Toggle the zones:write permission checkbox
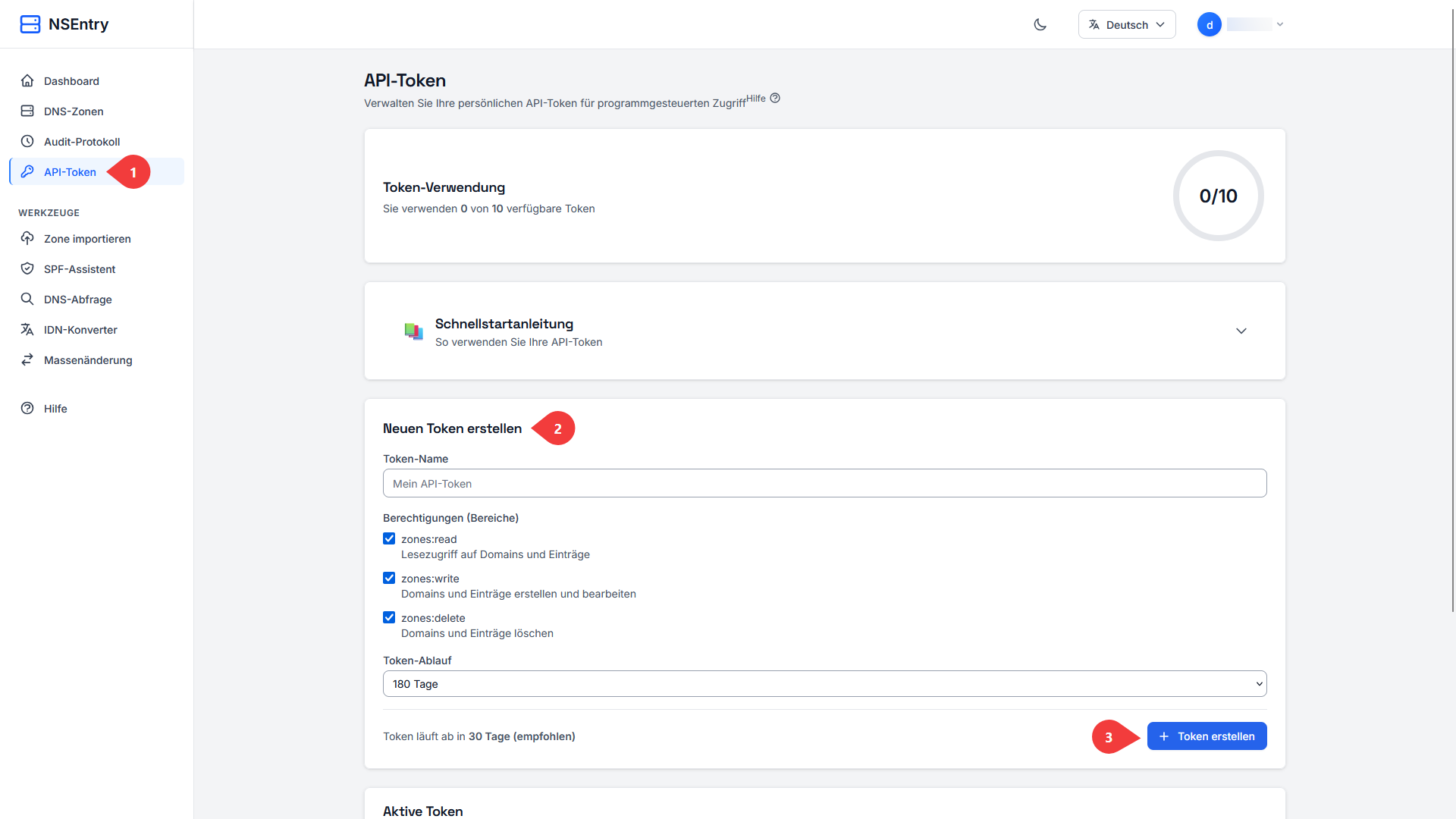The width and height of the screenshot is (1456, 819). point(389,578)
